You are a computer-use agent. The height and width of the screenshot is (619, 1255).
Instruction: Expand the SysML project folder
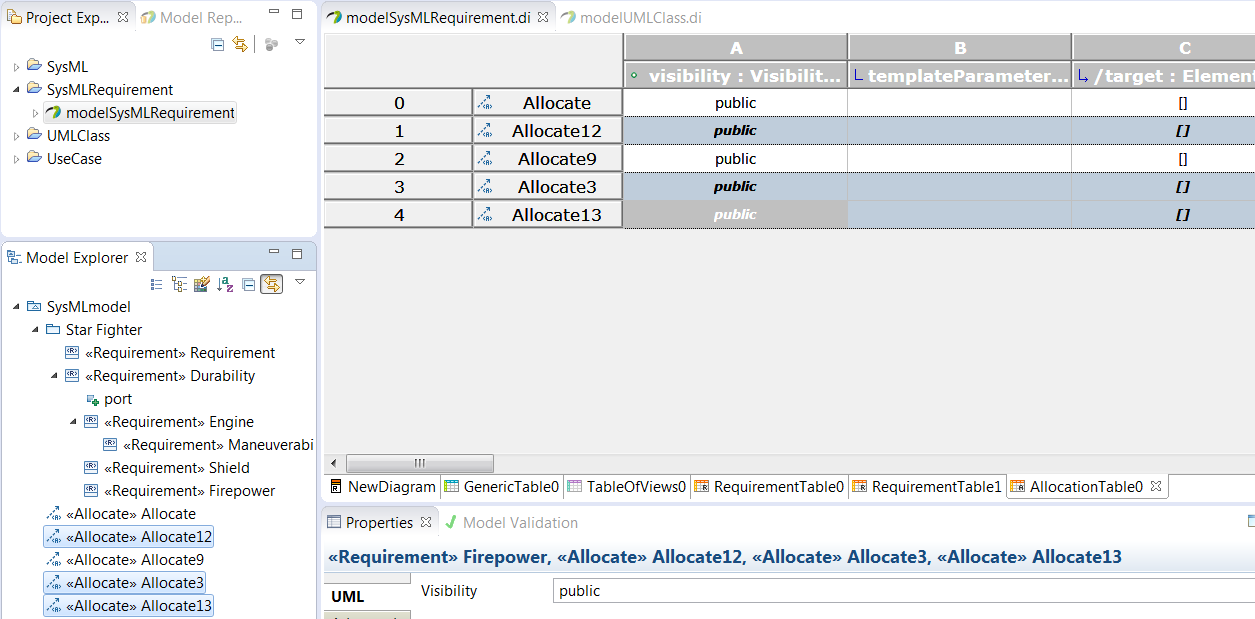(x=16, y=67)
